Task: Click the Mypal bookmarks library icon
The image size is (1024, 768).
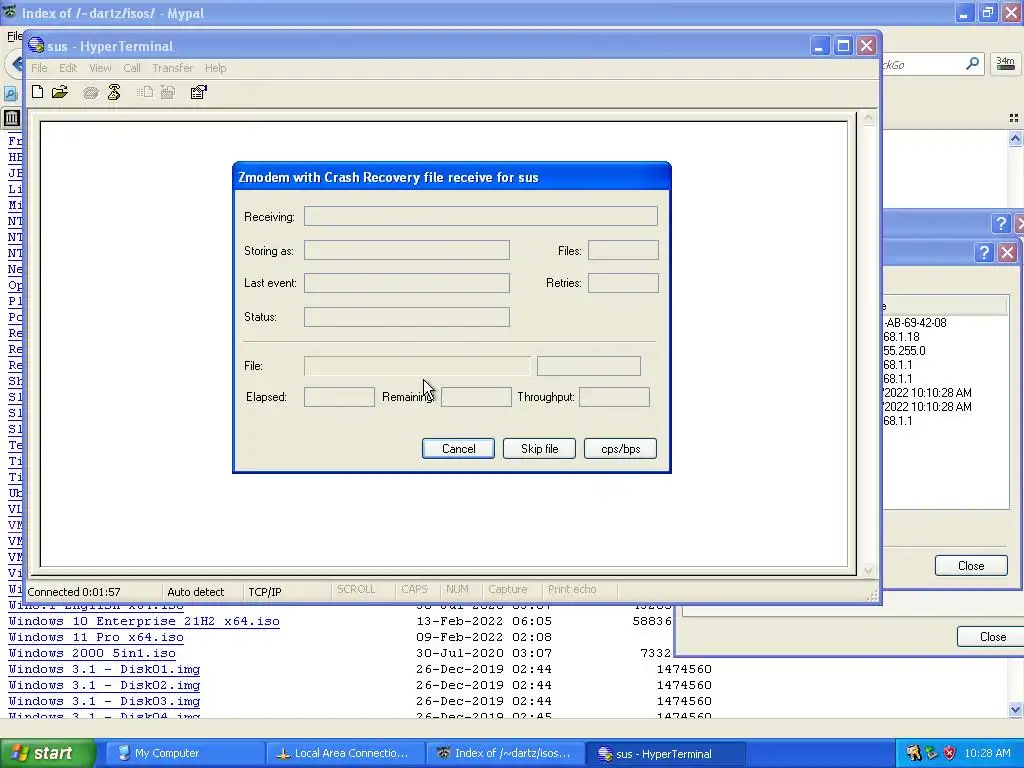Action: (x=11, y=118)
